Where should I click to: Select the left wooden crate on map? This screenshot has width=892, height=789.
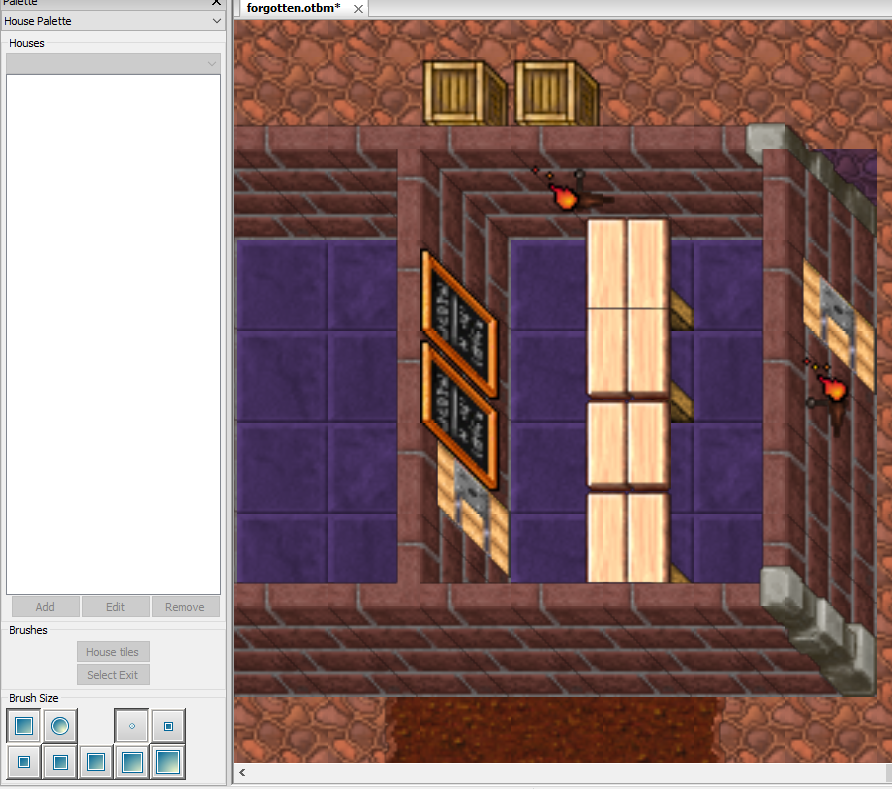465,93
